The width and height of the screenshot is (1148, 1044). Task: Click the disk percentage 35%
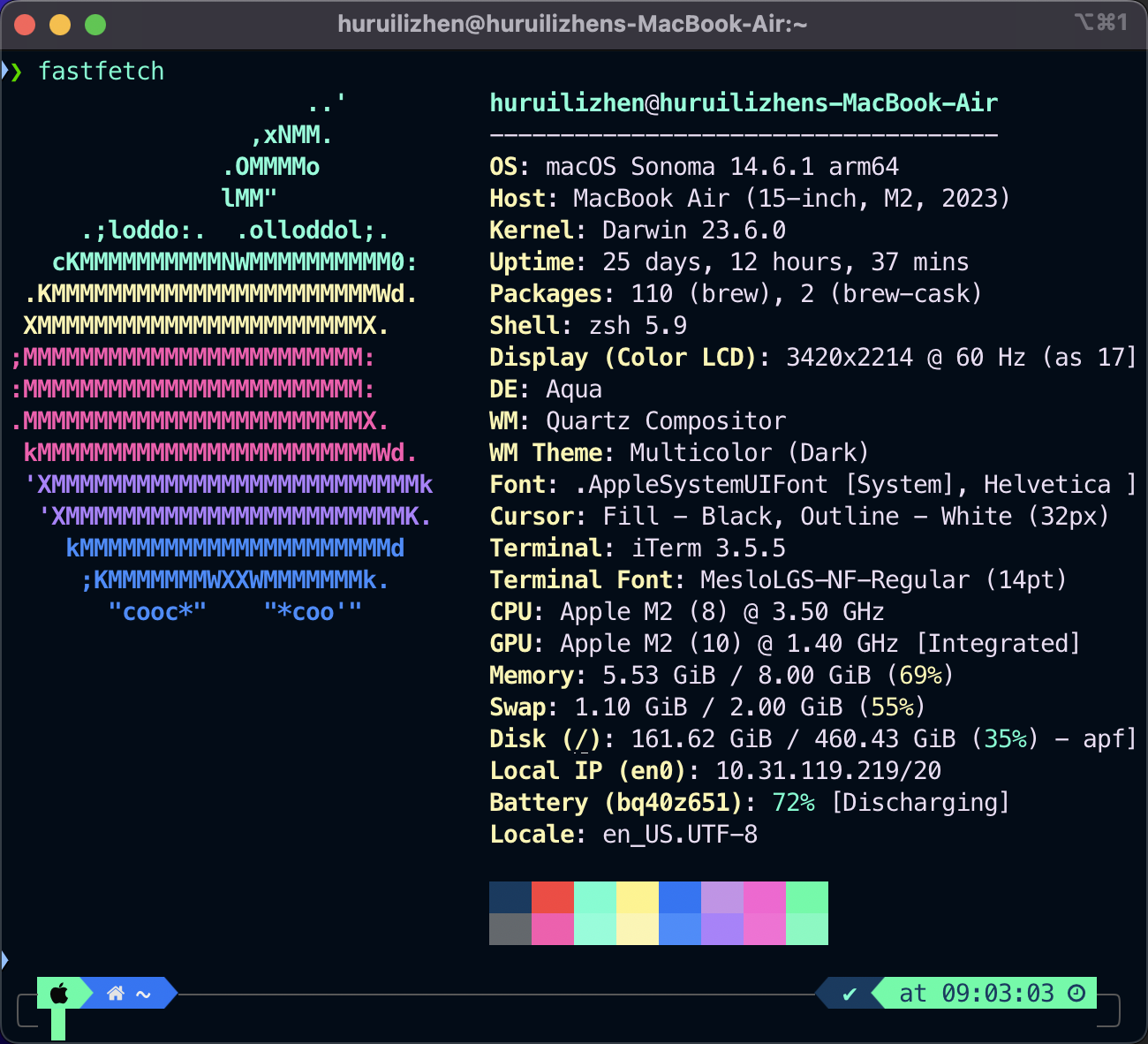point(1005,739)
